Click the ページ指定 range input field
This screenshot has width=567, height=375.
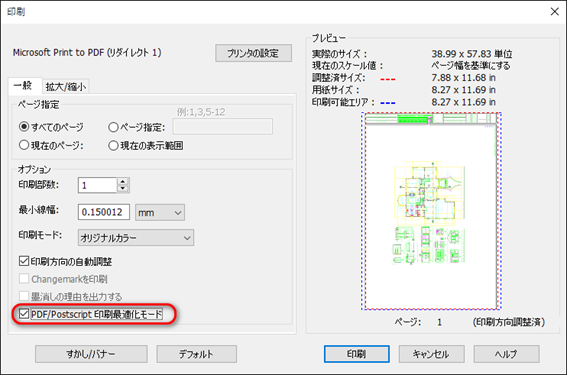[x=223, y=127]
